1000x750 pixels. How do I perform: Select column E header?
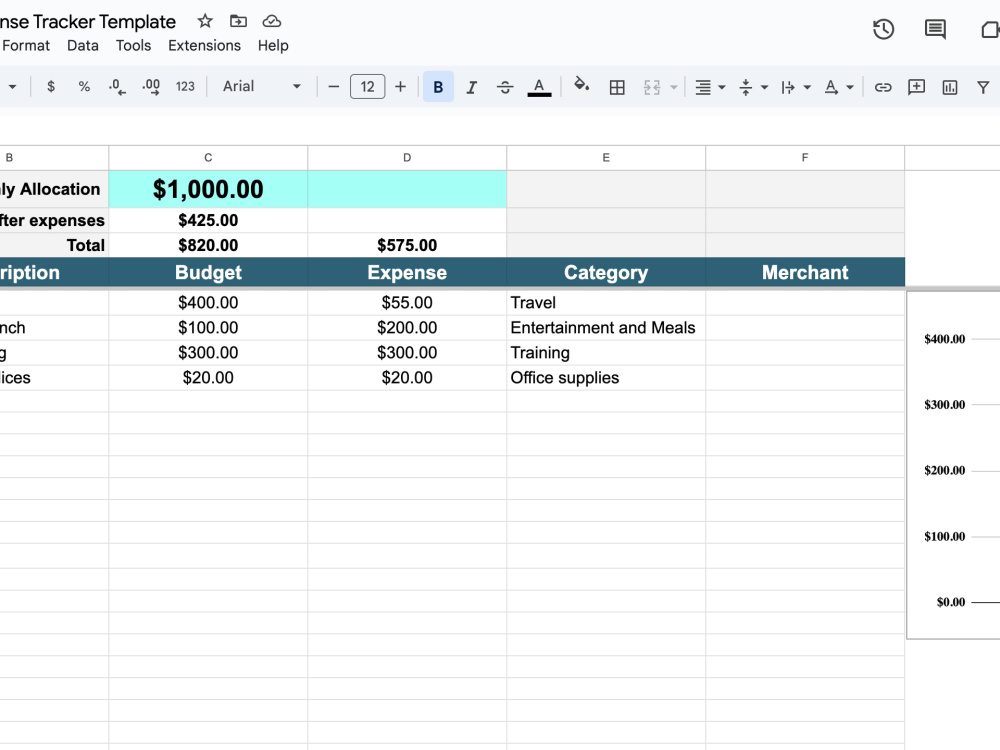coord(606,158)
